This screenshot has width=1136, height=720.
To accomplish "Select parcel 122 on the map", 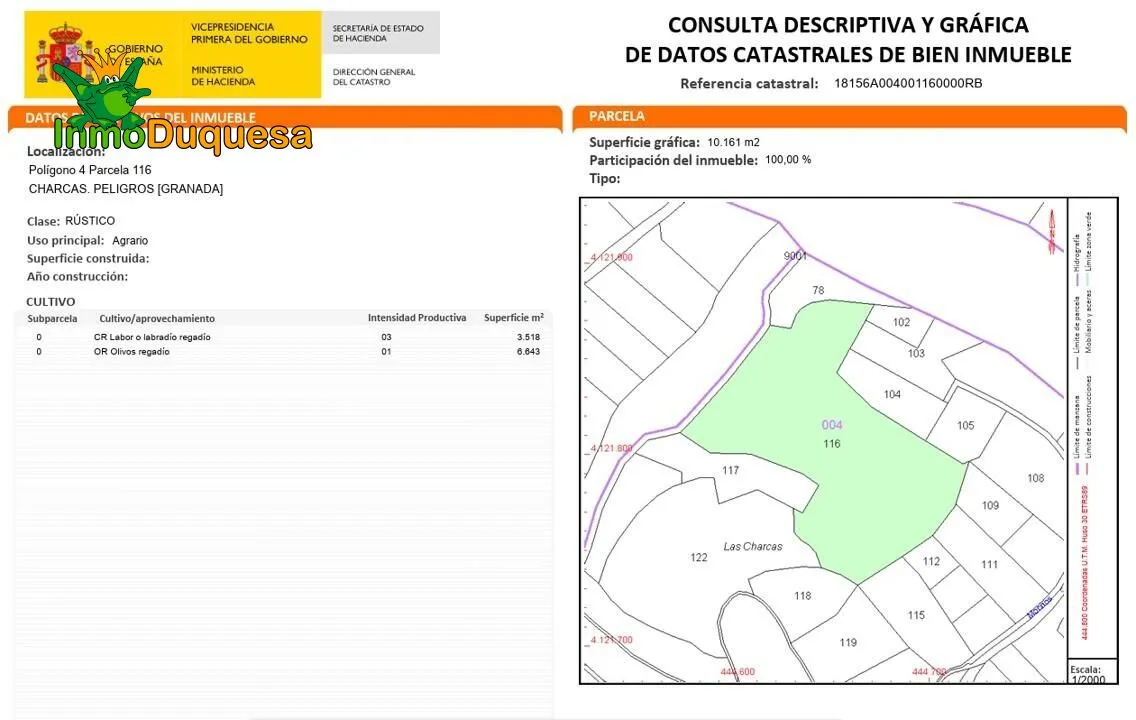I will (x=699, y=557).
